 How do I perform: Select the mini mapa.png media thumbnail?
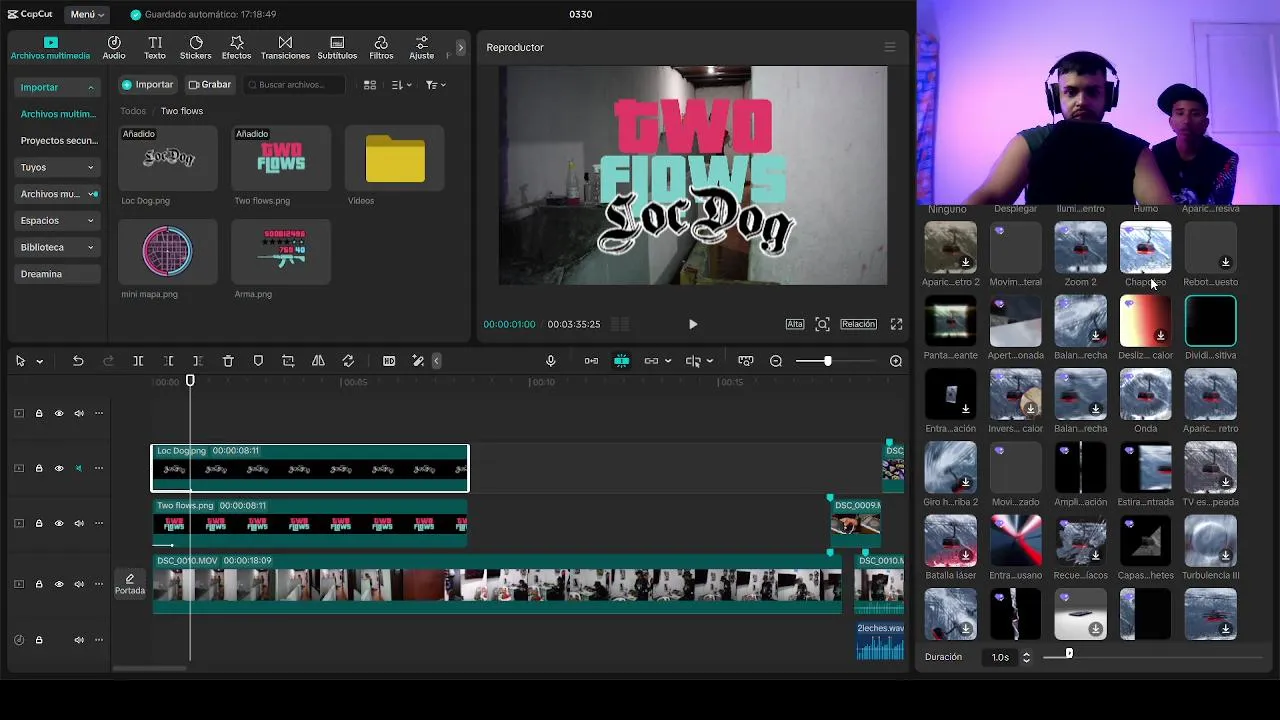tap(167, 251)
